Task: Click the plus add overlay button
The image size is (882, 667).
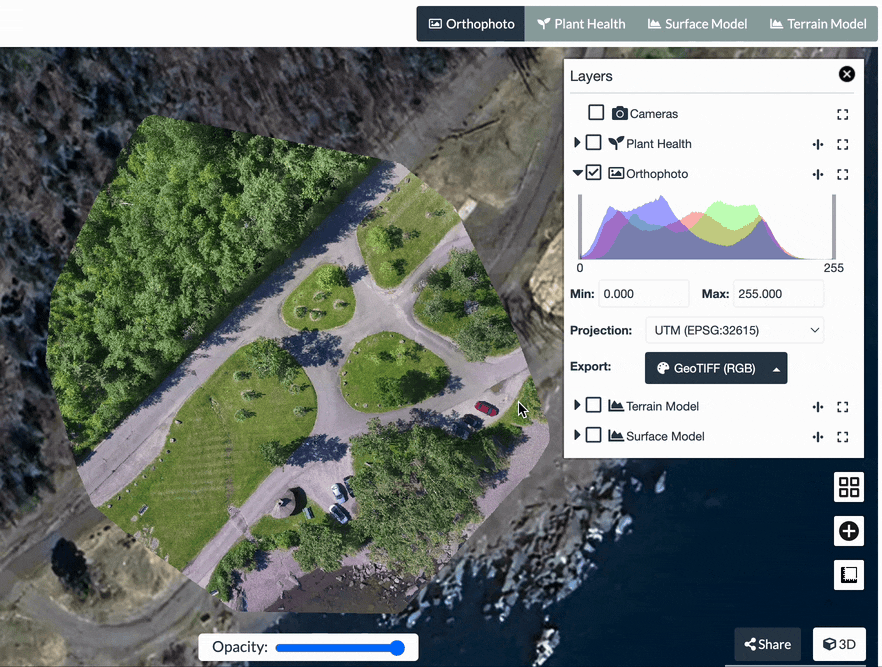Action: [x=849, y=531]
